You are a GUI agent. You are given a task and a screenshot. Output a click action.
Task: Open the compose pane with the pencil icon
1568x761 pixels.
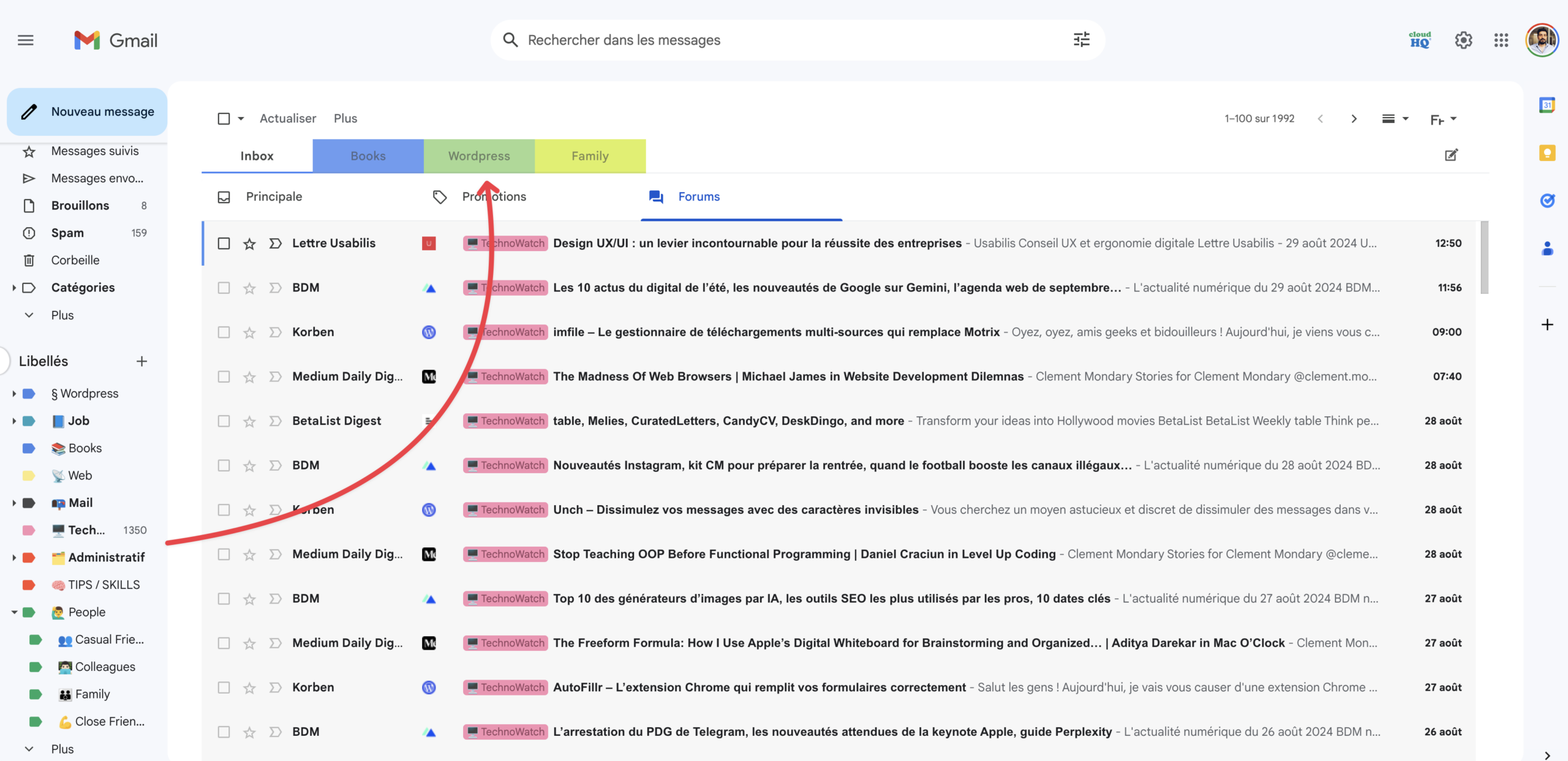(1451, 156)
